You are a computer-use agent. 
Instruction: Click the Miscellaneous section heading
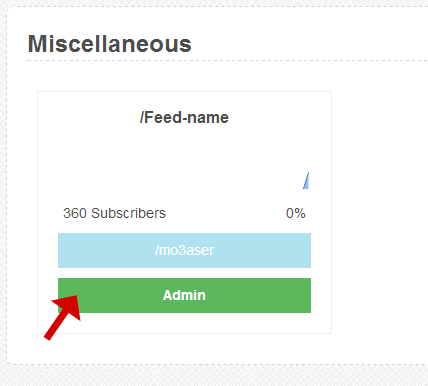coord(110,44)
